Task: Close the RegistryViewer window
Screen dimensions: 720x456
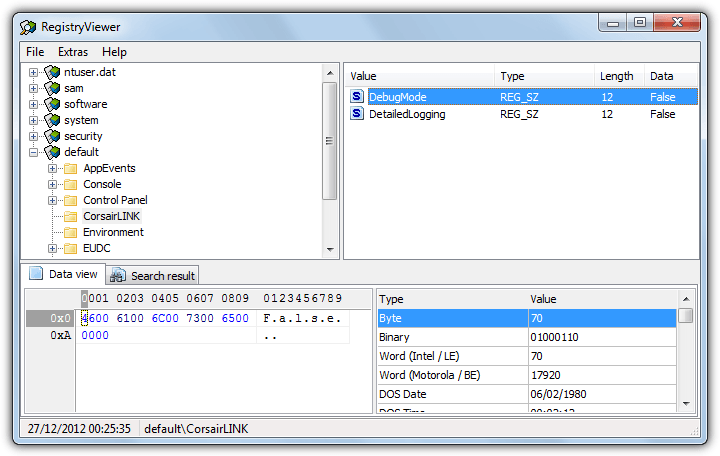Action: (677, 23)
